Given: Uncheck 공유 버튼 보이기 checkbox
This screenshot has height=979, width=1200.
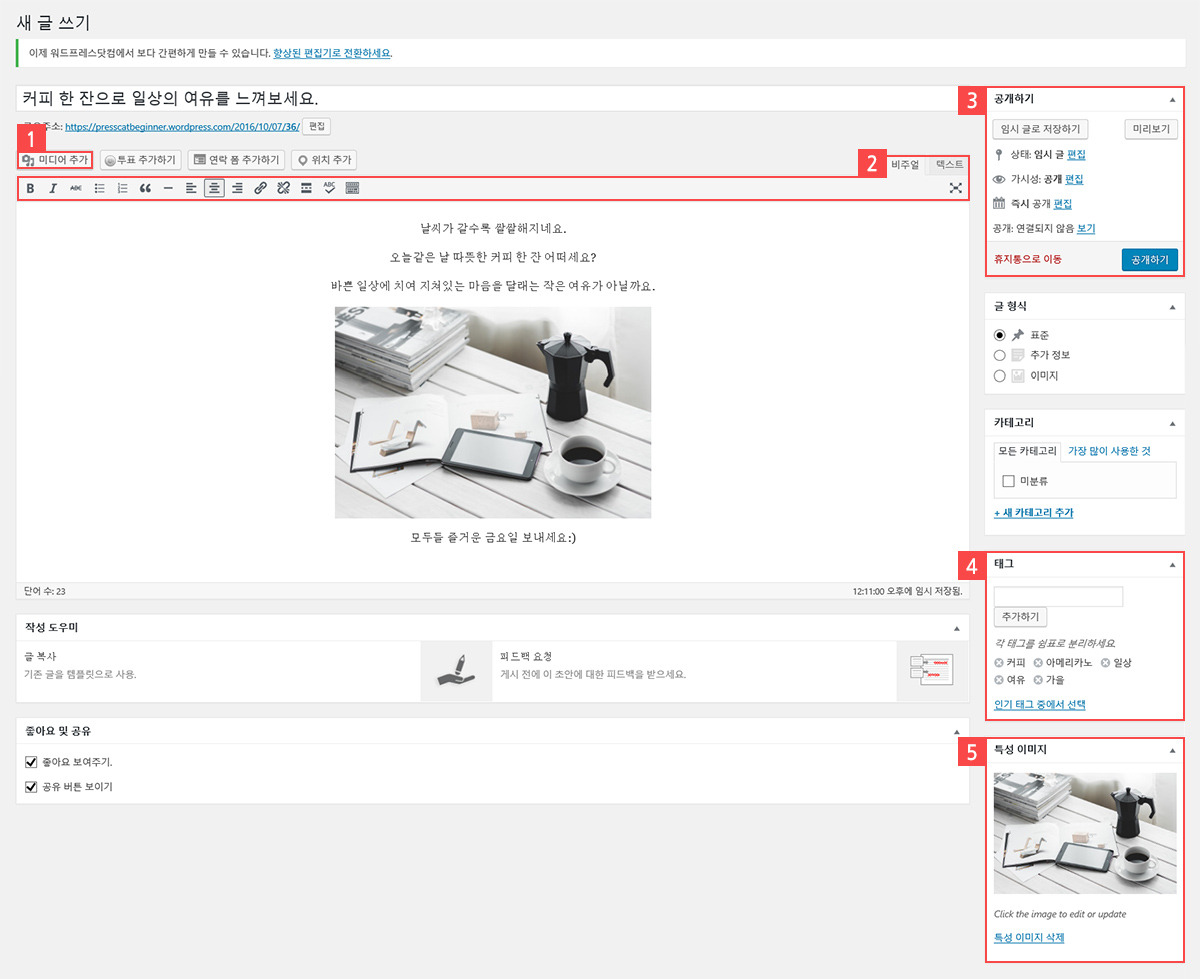Looking at the screenshot, I should [x=30, y=787].
